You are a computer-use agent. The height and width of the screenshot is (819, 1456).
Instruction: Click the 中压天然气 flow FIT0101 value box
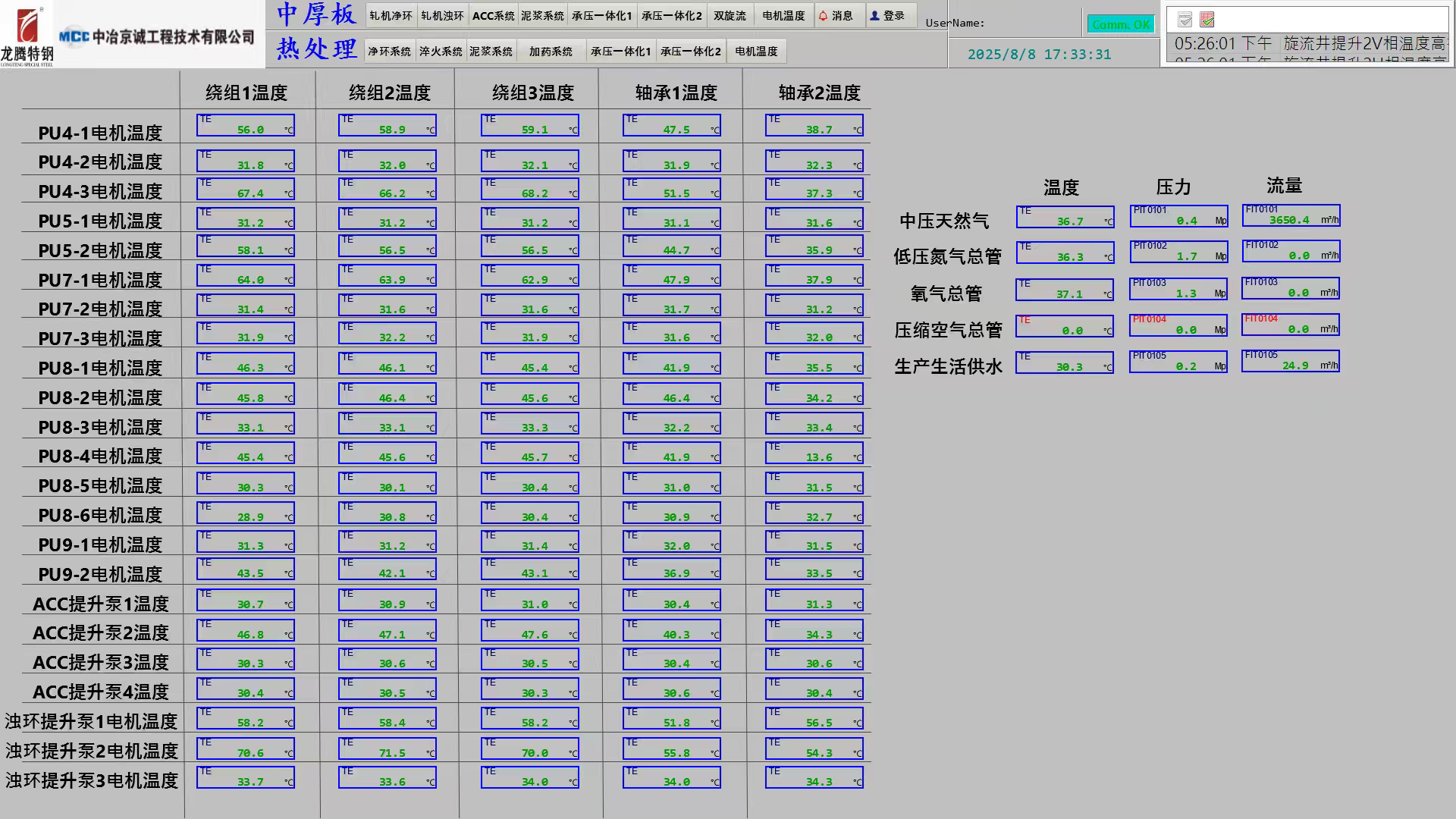pyautogui.click(x=1291, y=216)
